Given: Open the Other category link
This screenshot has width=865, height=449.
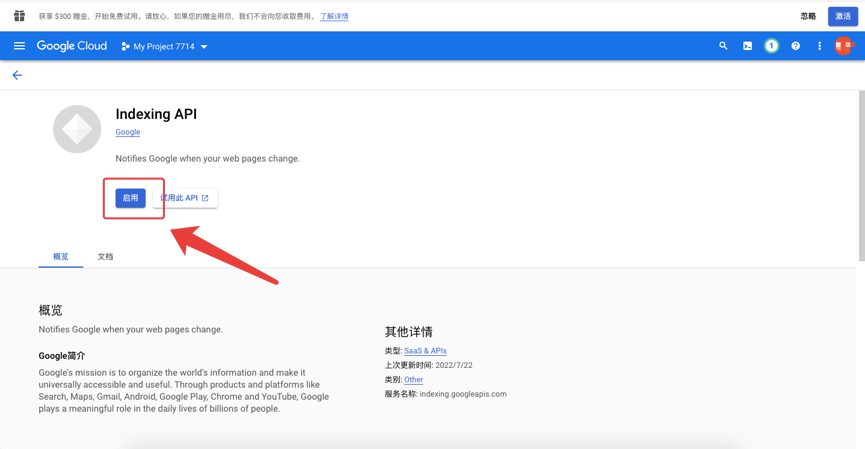Looking at the screenshot, I should (x=413, y=380).
